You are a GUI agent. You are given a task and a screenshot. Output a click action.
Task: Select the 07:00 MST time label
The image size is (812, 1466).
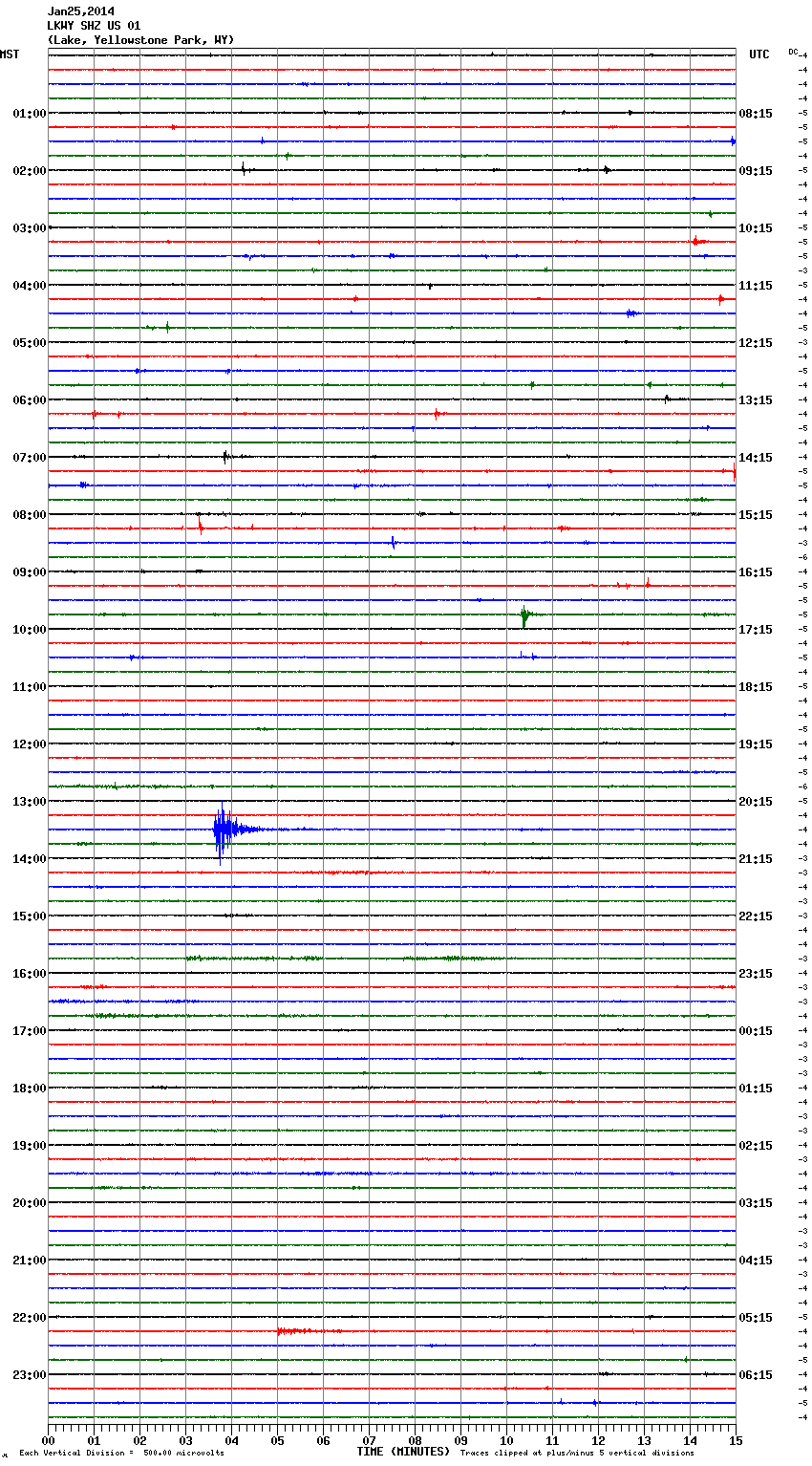pos(30,458)
